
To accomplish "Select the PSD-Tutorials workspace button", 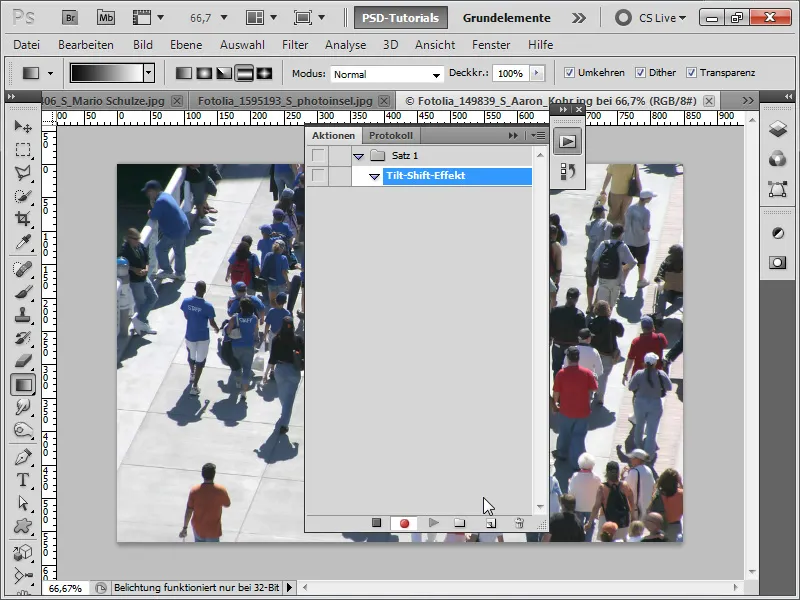I will click(x=401, y=18).
